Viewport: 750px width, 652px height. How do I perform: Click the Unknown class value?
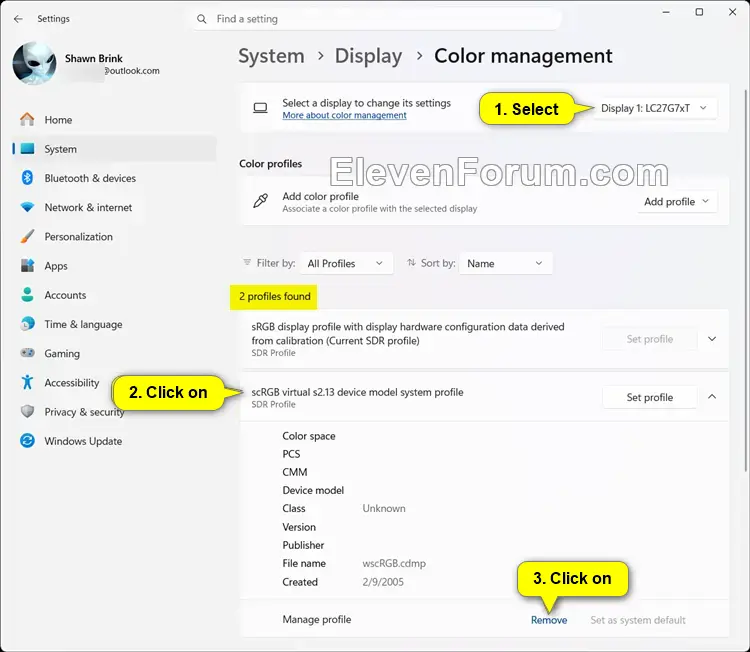384,508
